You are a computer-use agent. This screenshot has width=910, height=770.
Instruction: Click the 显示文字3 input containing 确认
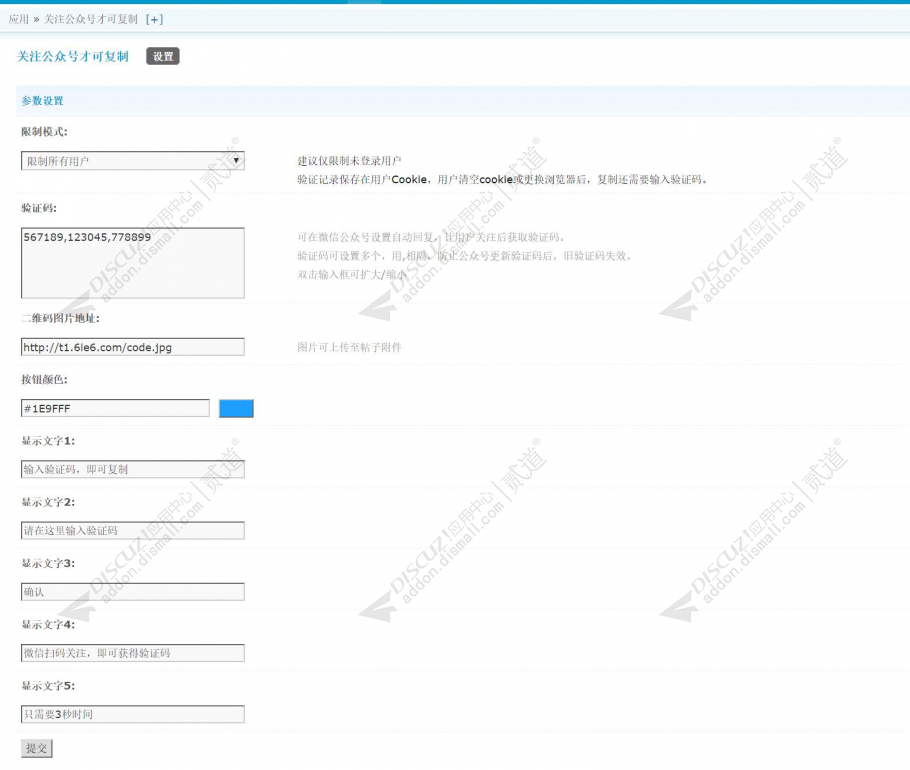click(x=133, y=592)
